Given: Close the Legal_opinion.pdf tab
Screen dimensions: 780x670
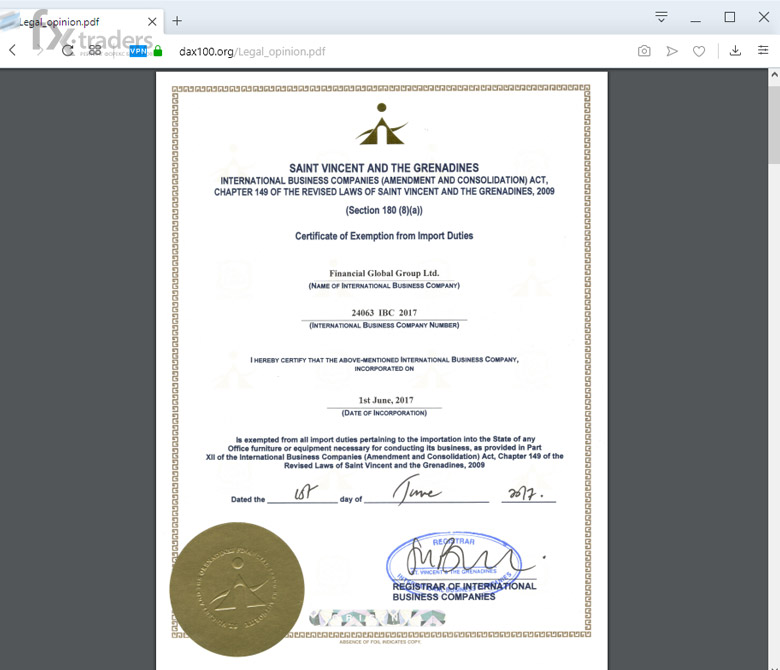Looking at the screenshot, I should tap(152, 22).
